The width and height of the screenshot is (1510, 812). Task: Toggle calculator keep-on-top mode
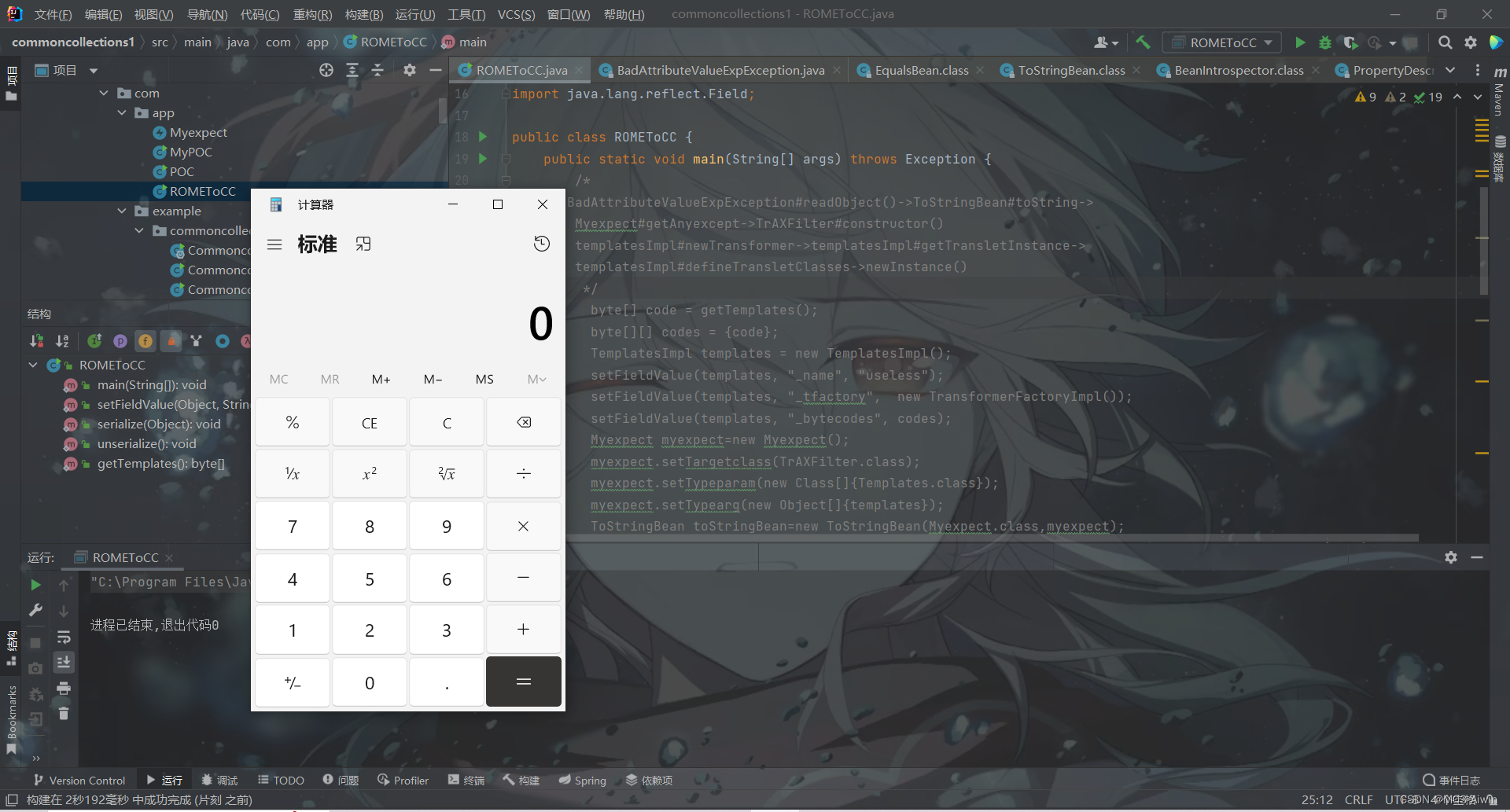[x=363, y=244]
